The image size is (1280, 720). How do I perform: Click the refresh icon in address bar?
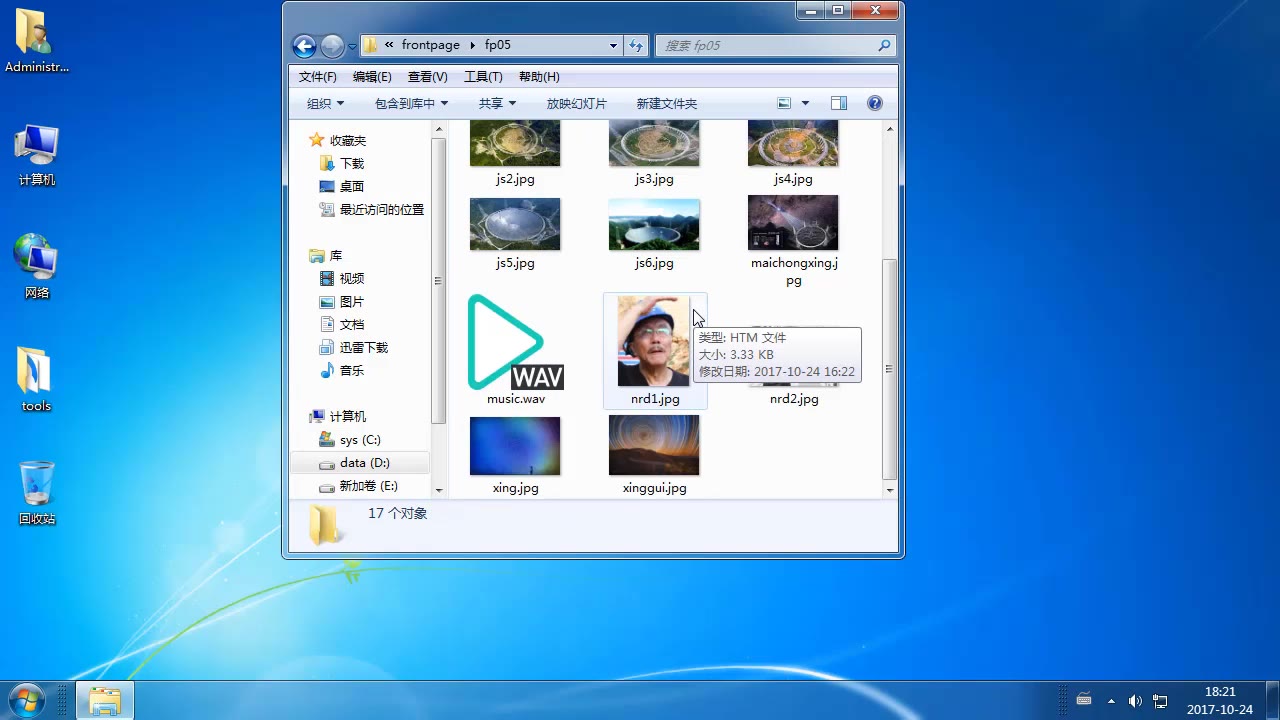(x=636, y=45)
